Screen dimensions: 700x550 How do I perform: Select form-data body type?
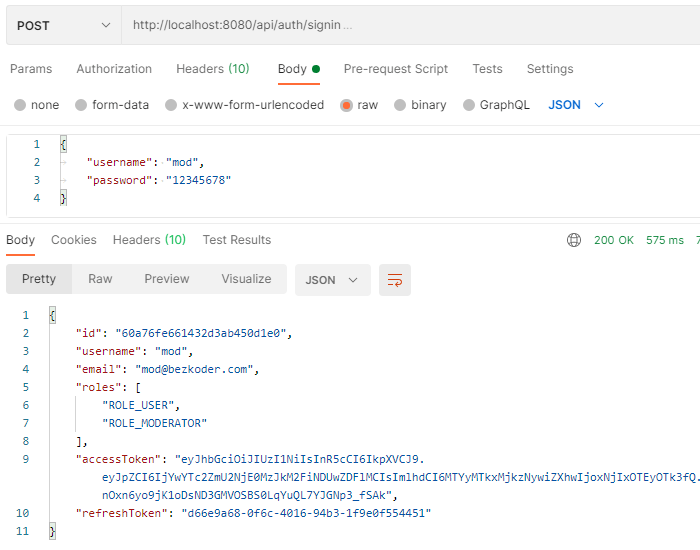click(112, 105)
